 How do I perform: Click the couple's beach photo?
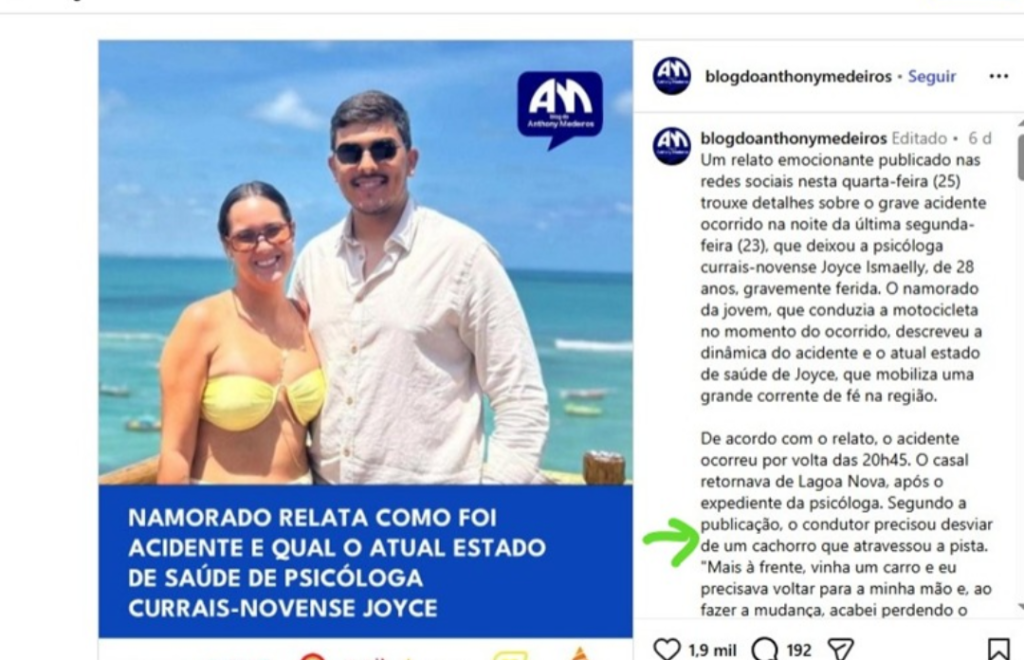[x=366, y=262]
